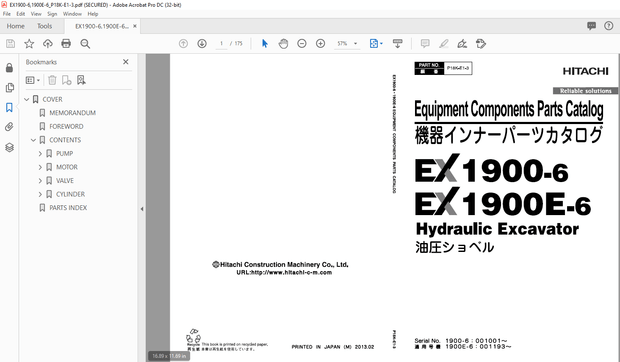The image size is (620, 362).
Task: Open the File menu
Action: [7, 14]
